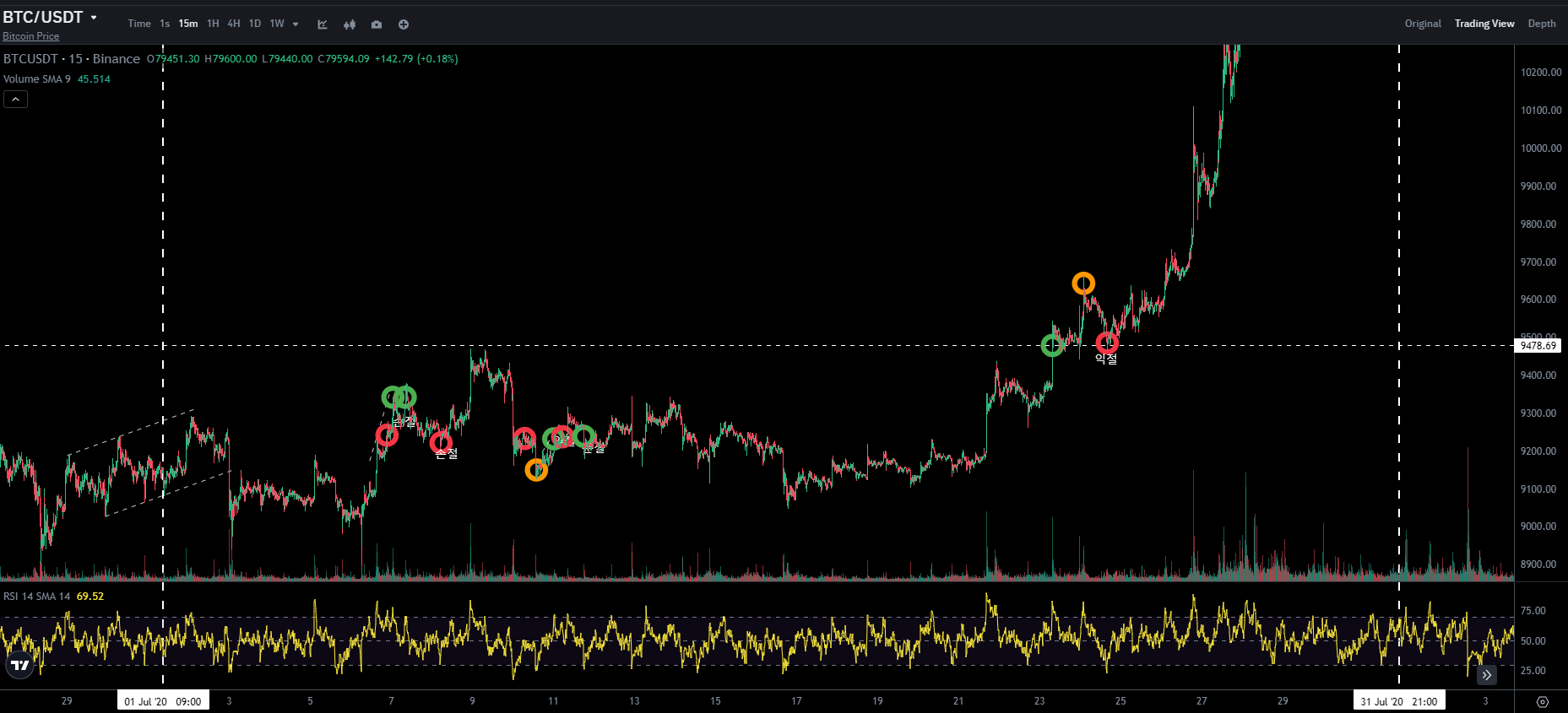This screenshot has width=1568, height=713.
Task: Click the red circle marker labeled 익절
Action: click(1107, 343)
